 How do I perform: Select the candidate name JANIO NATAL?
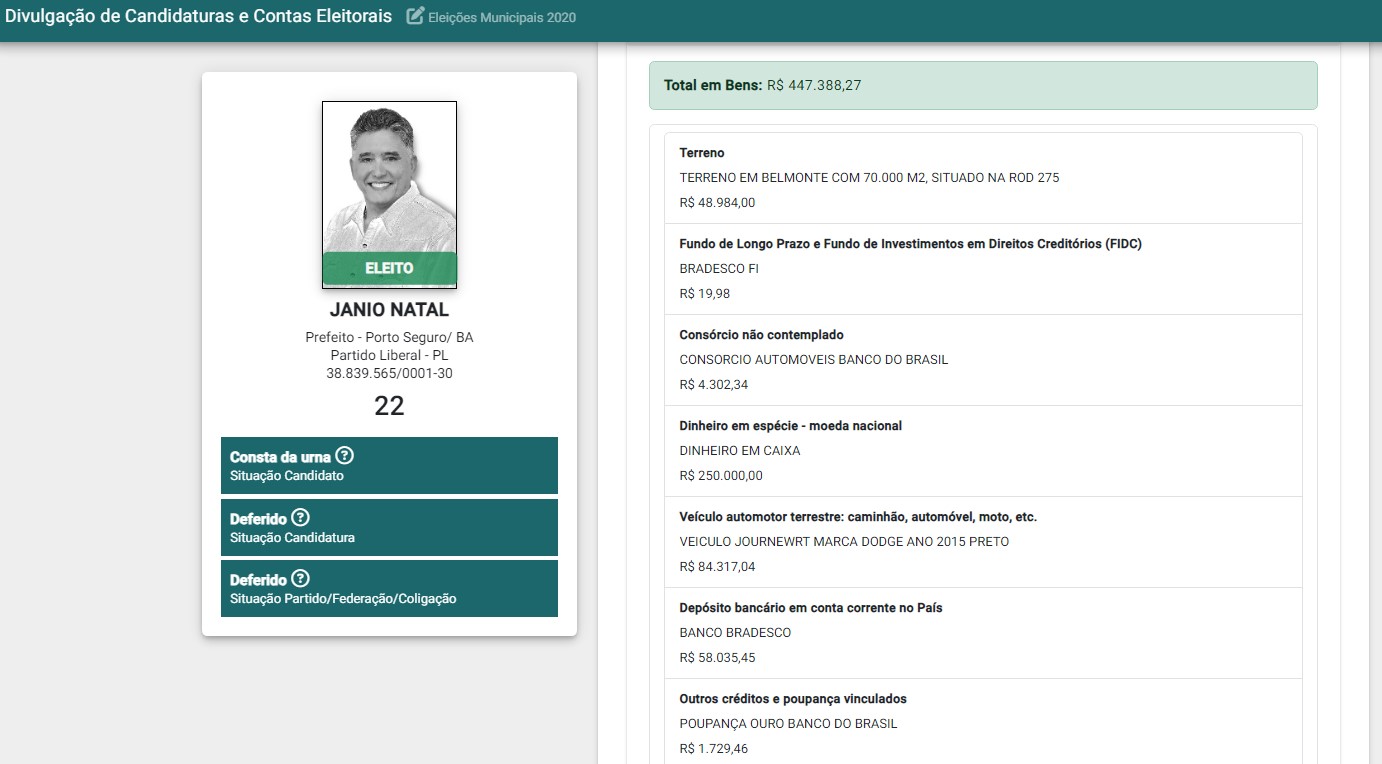(x=389, y=309)
